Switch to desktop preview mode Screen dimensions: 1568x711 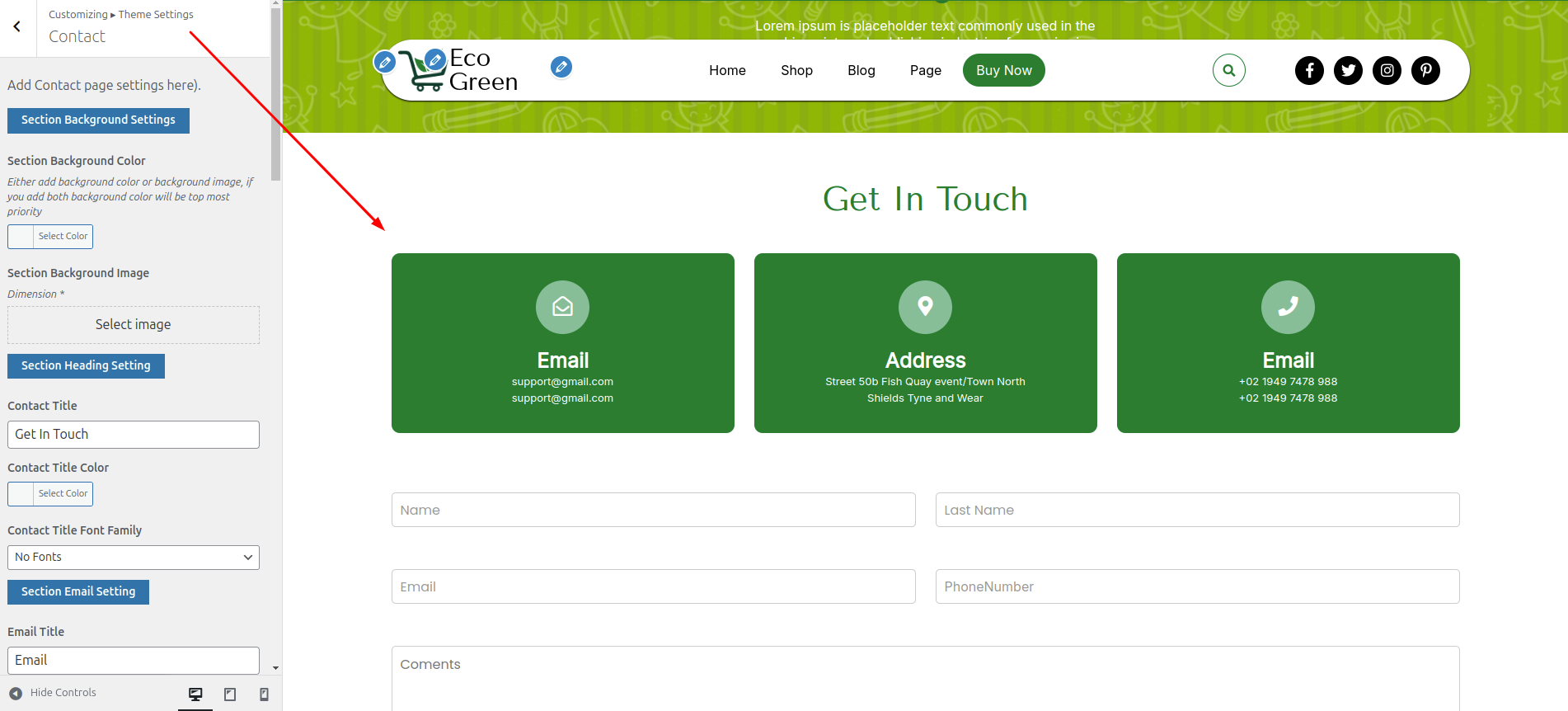195,695
